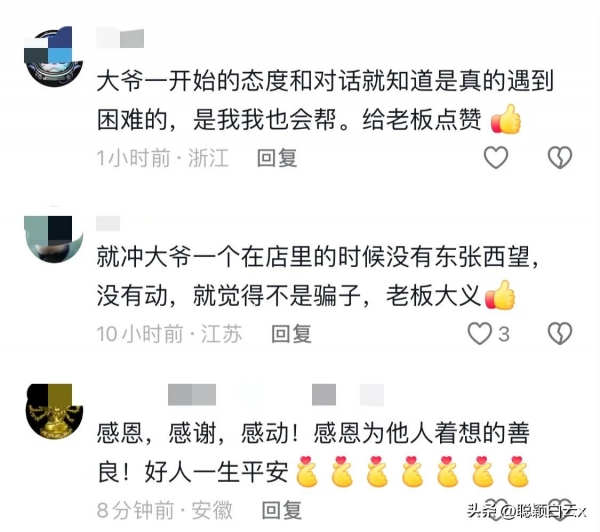Viewport: 600px width, 532px height.
Task: Tap the like count 3 on 江苏 comment
Action: [x=504, y=334]
